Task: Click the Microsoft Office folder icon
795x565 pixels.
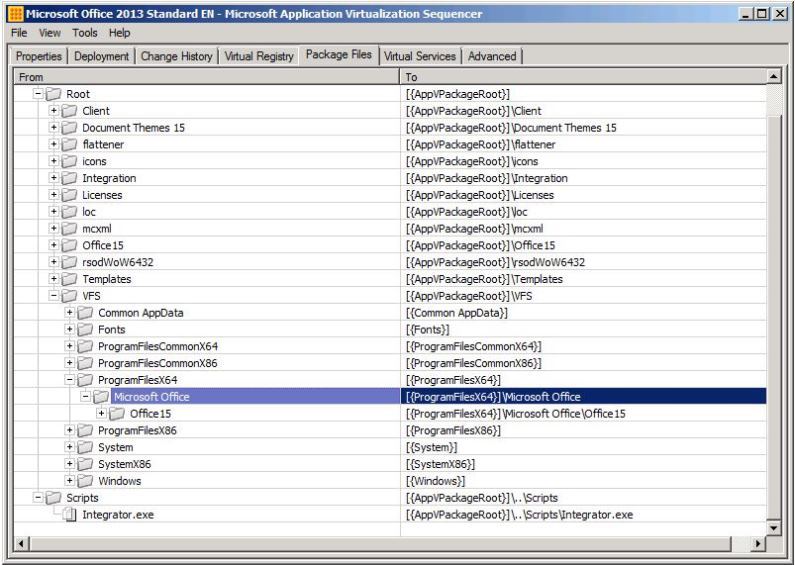Action: 101,397
